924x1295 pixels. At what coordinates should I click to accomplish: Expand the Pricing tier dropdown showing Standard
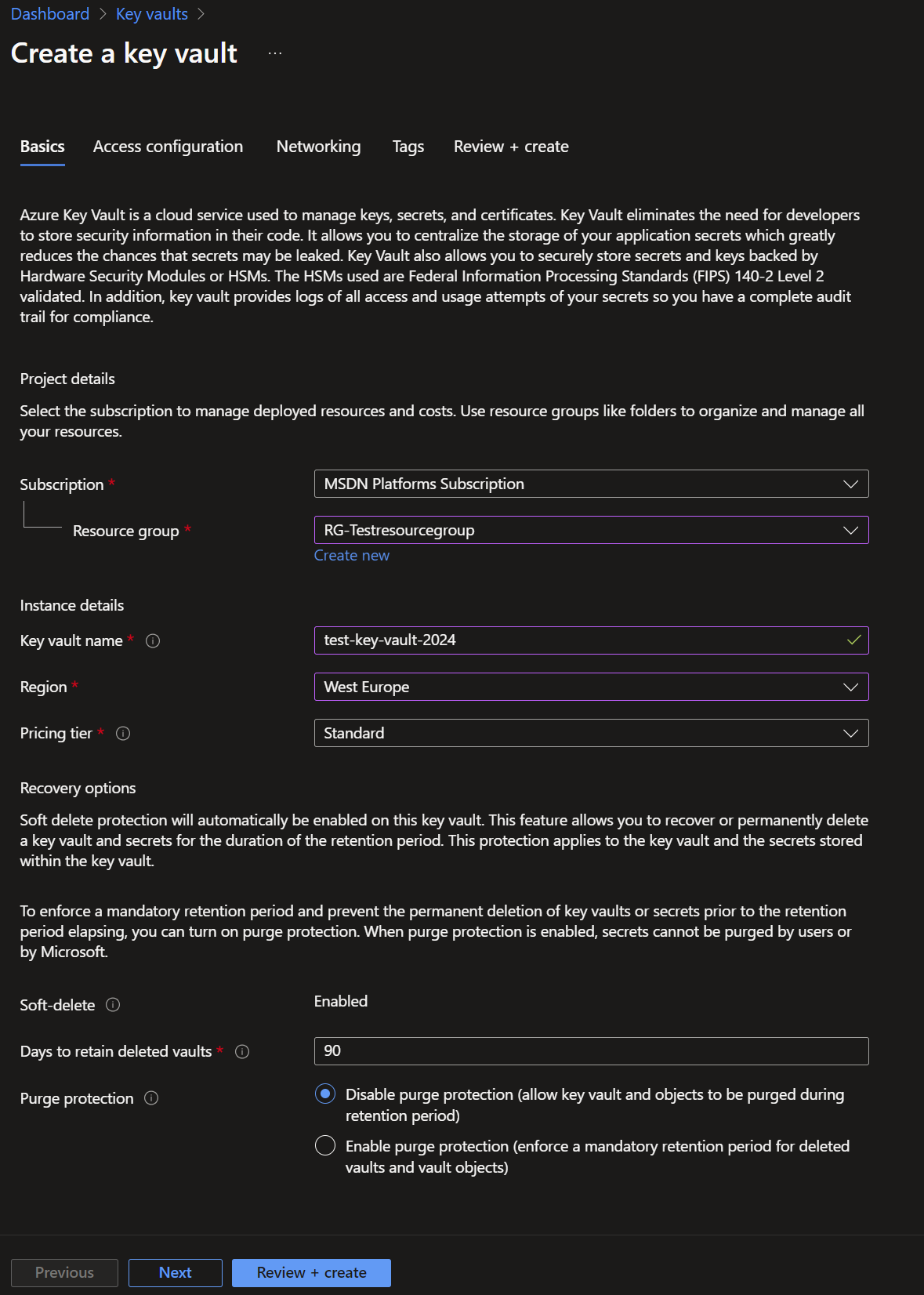(591, 733)
